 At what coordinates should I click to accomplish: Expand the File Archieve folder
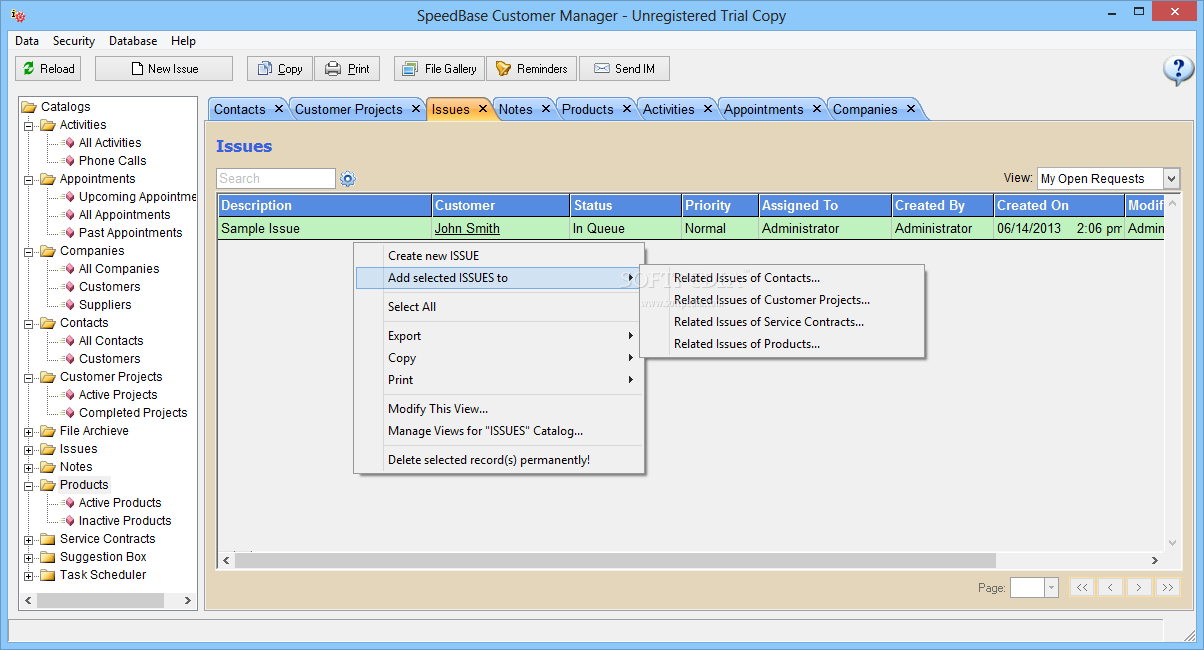(x=30, y=431)
